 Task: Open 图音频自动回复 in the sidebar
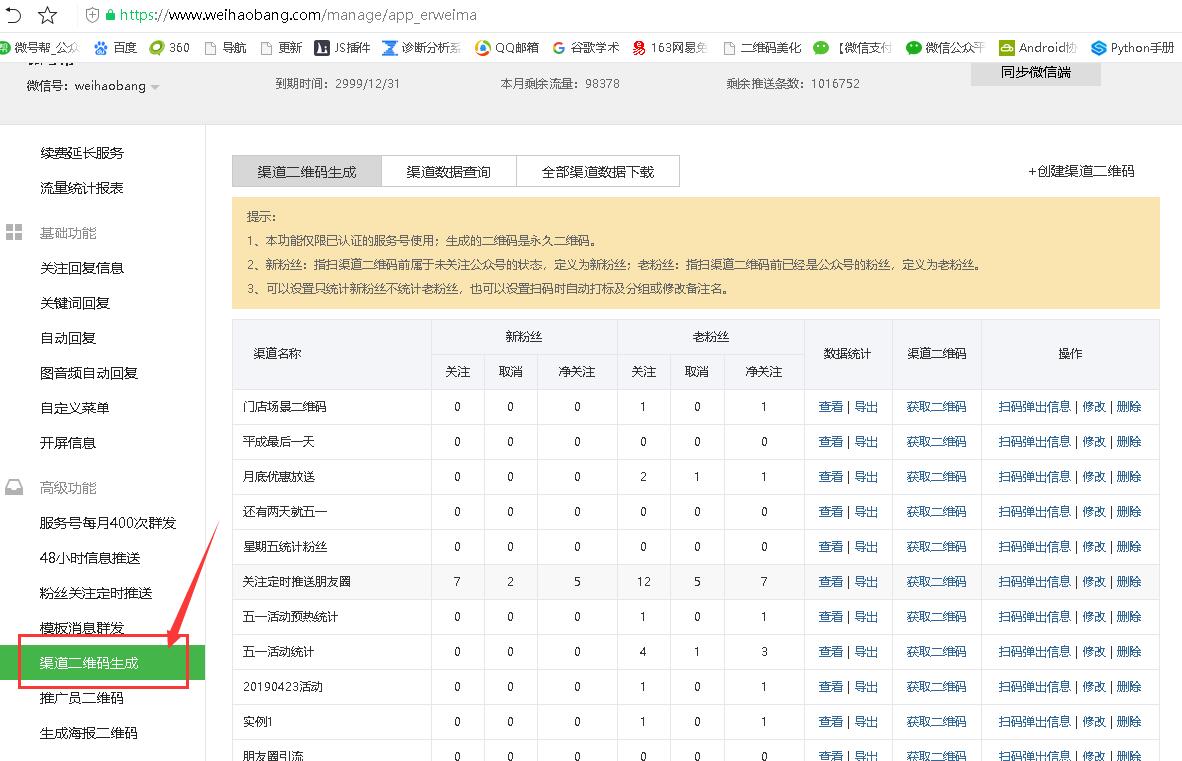tap(89, 373)
